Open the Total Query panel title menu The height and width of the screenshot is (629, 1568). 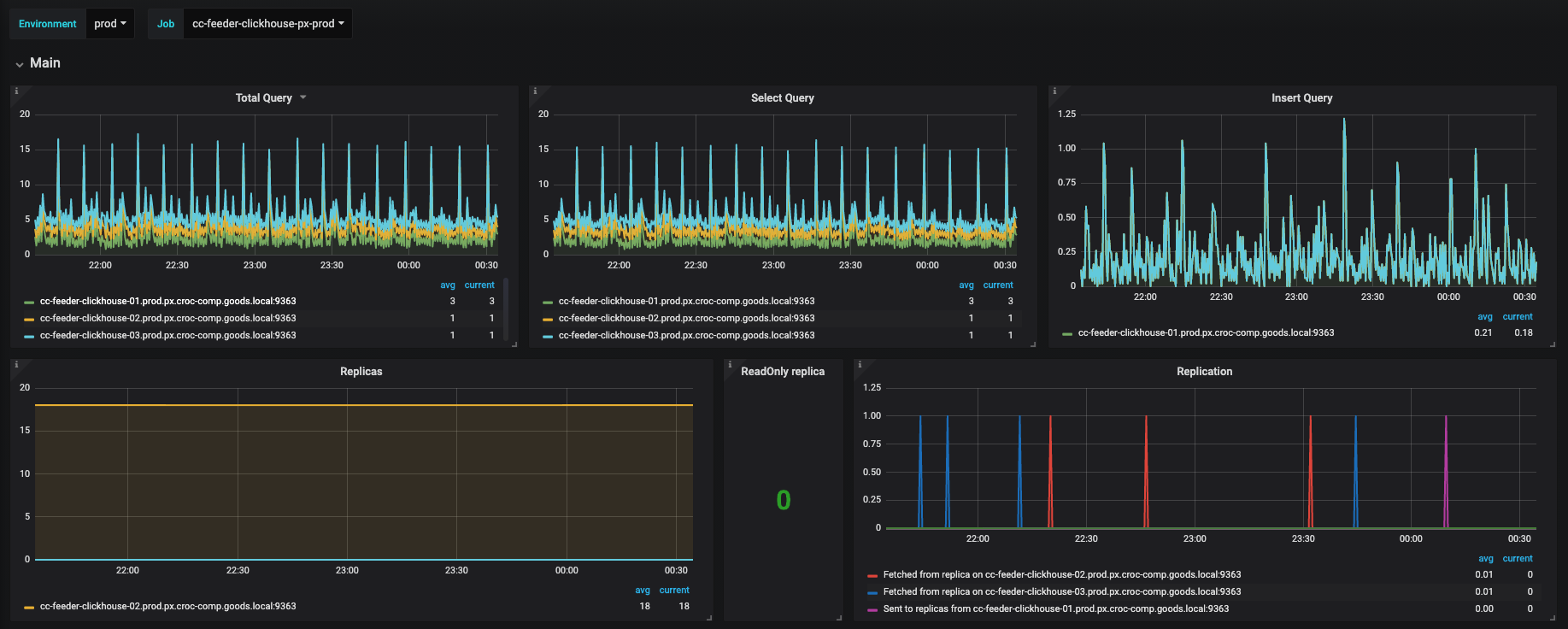264,98
